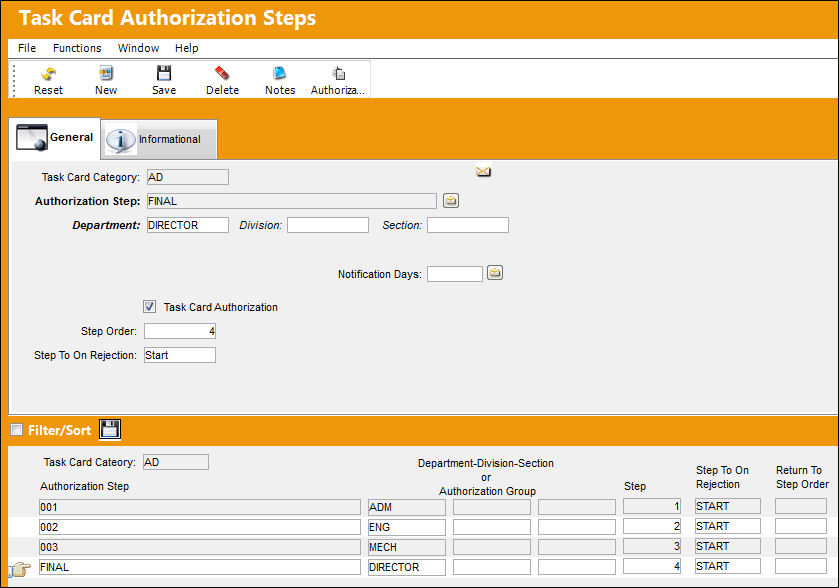Click the Division input field
The height and width of the screenshot is (588, 839).
click(328, 225)
